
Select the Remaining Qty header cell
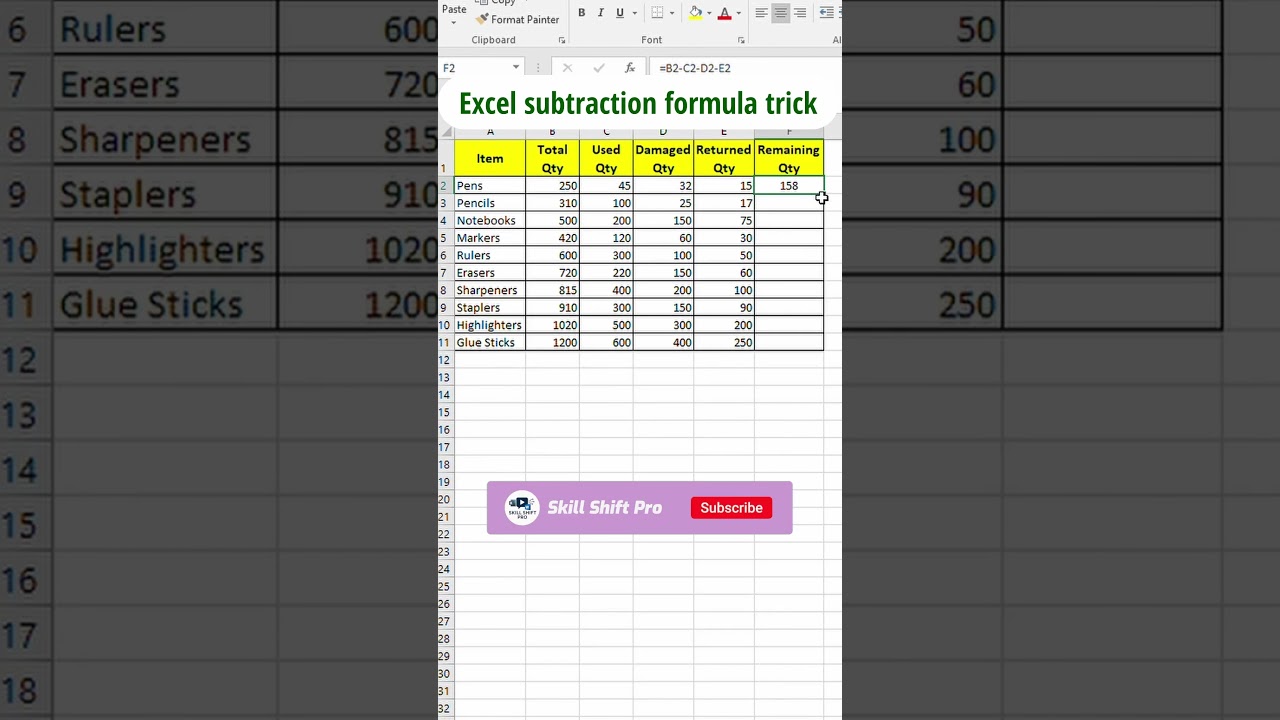coord(789,158)
